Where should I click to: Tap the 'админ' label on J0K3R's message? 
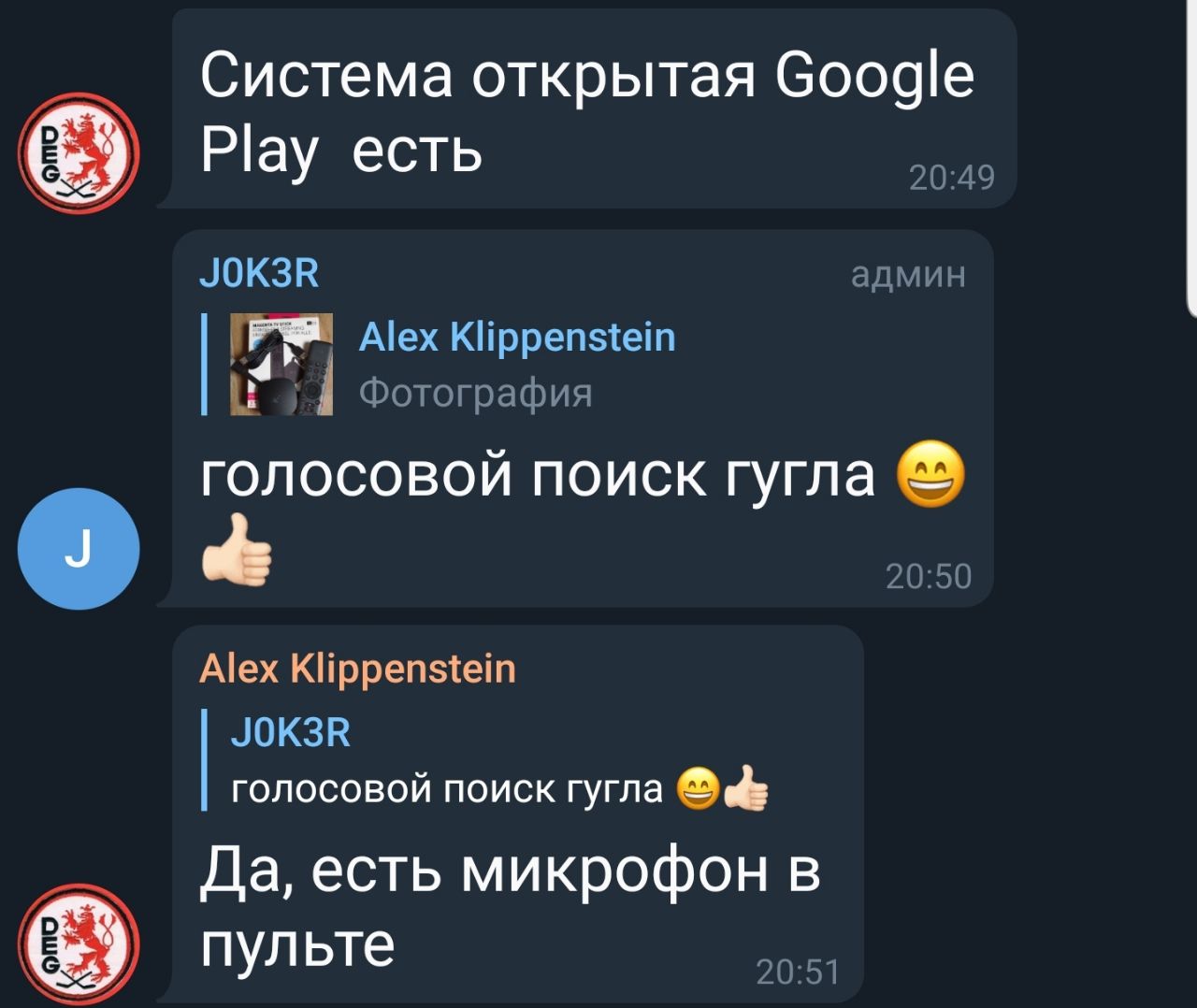click(908, 275)
